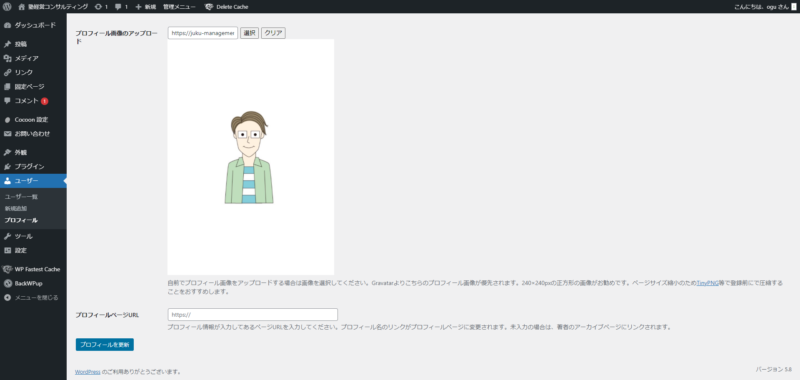Click the クリア button to clear image
This screenshot has width=800, height=380.
(x=273, y=33)
